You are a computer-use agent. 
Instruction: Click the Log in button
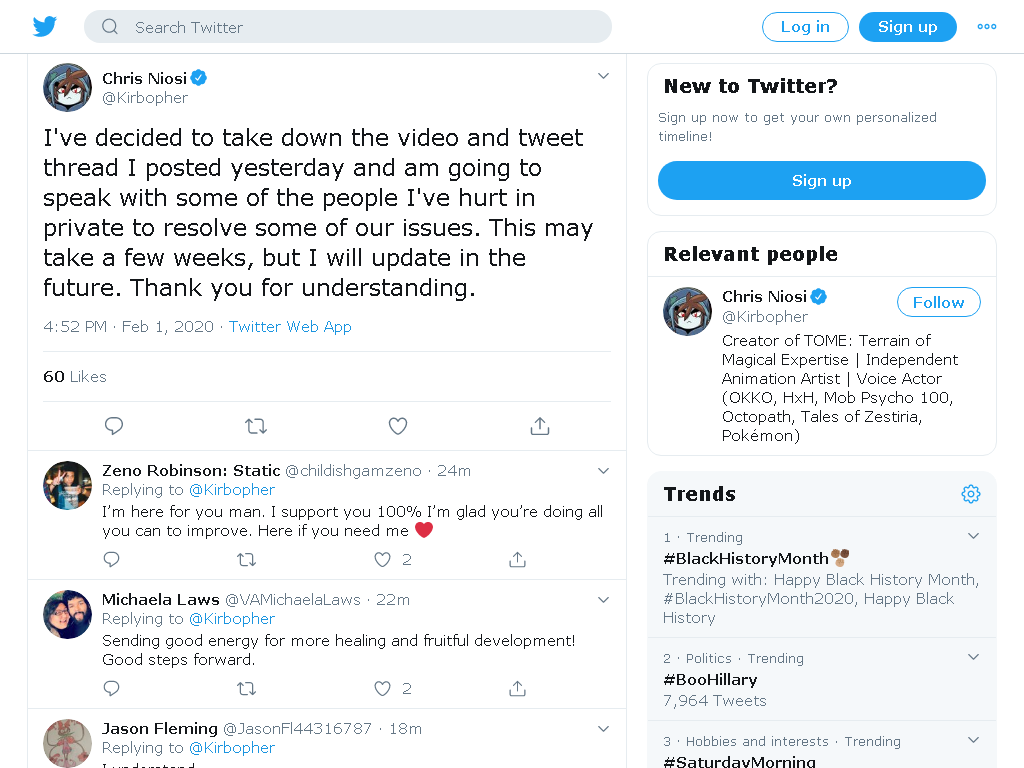805,27
